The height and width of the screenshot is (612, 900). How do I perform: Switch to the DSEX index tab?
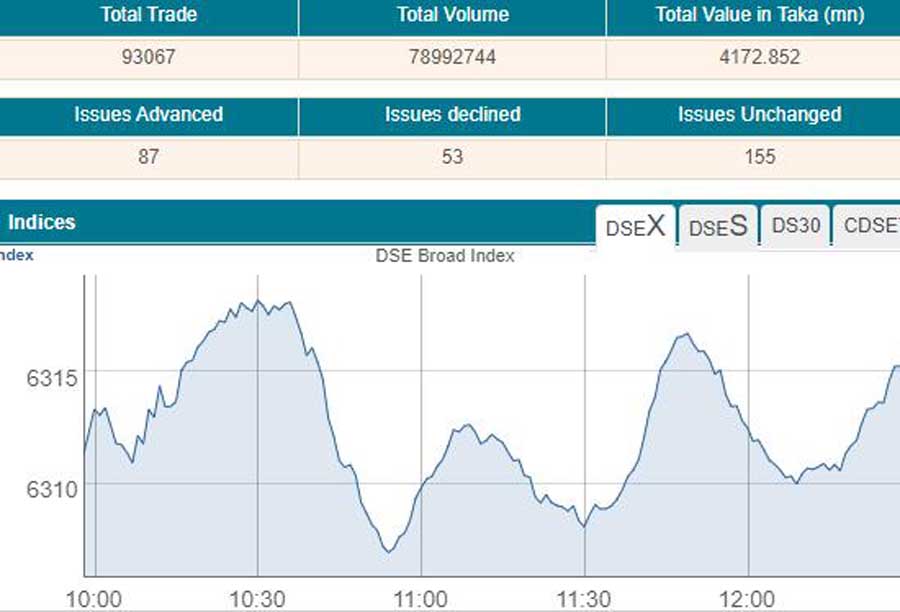(636, 226)
